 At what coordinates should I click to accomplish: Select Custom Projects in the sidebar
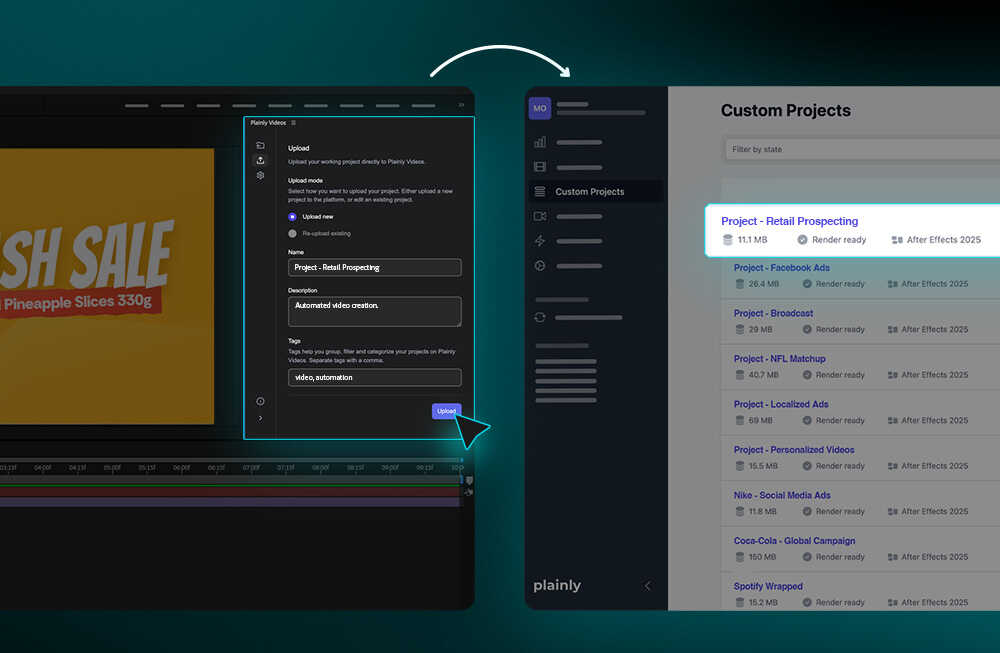coord(589,192)
